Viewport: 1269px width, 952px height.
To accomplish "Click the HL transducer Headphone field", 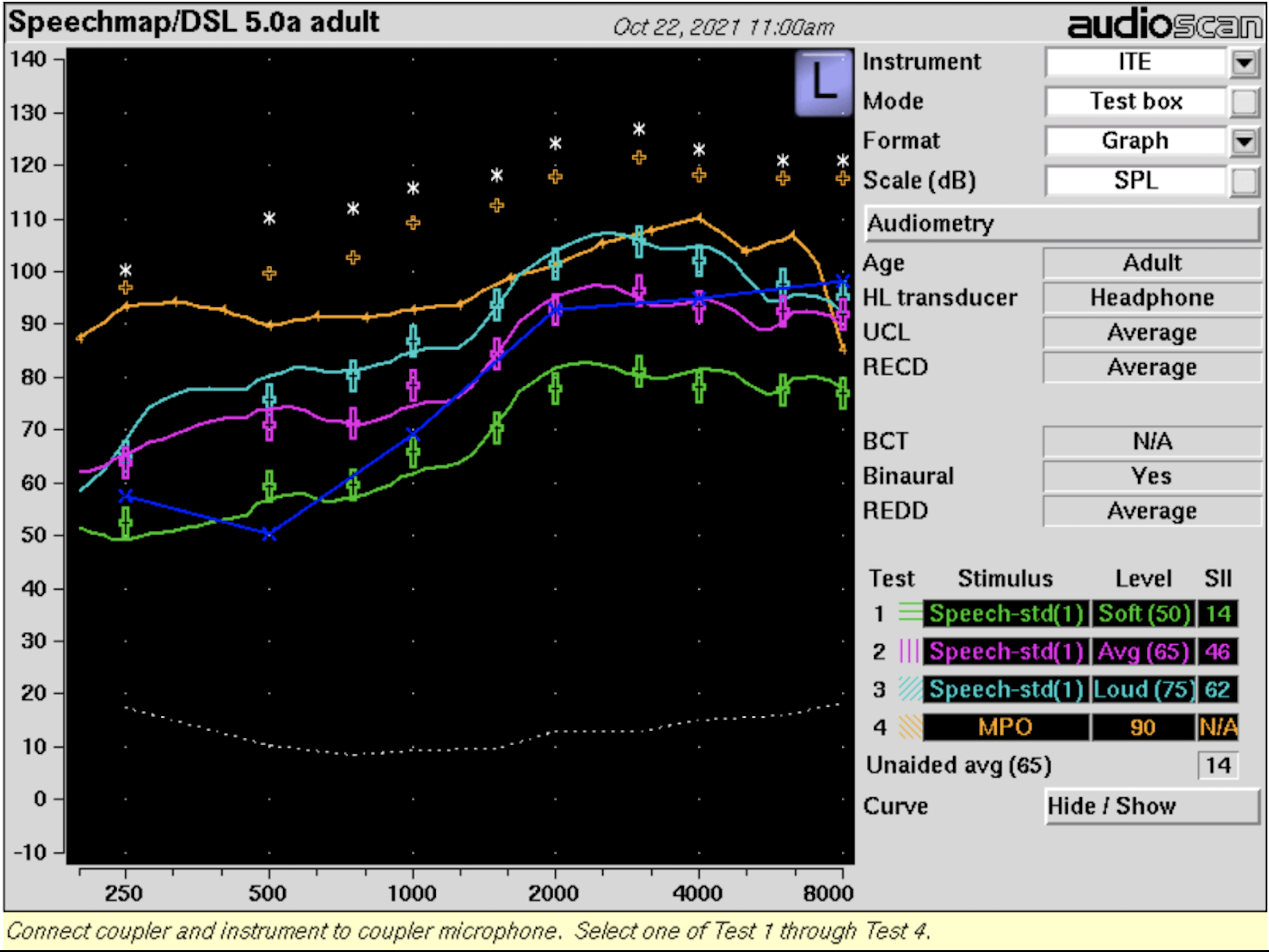I will (1152, 298).
